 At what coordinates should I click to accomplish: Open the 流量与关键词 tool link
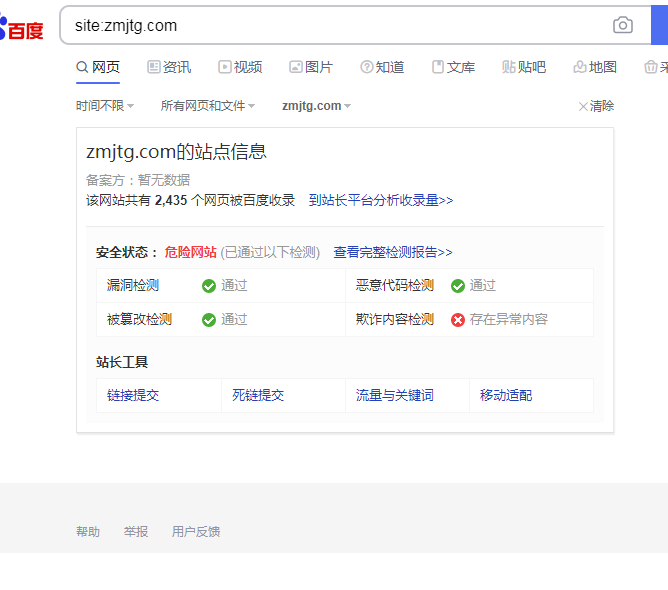[395, 395]
